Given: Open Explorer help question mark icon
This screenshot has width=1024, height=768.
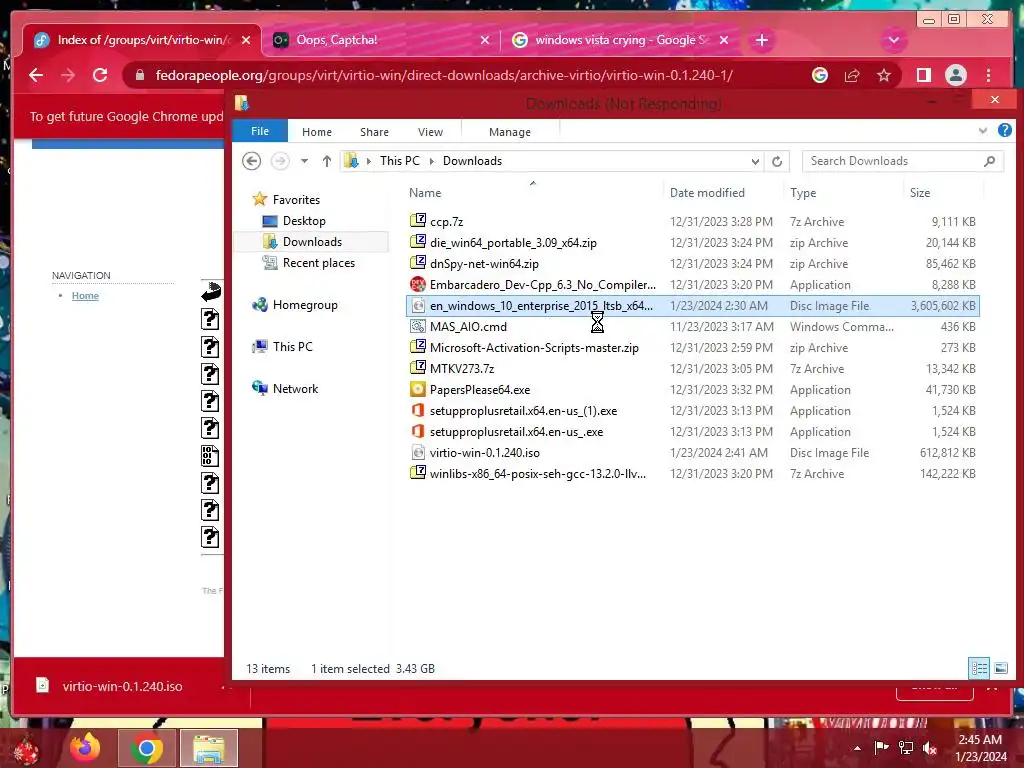Looking at the screenshot, I should pos(1004,131).
